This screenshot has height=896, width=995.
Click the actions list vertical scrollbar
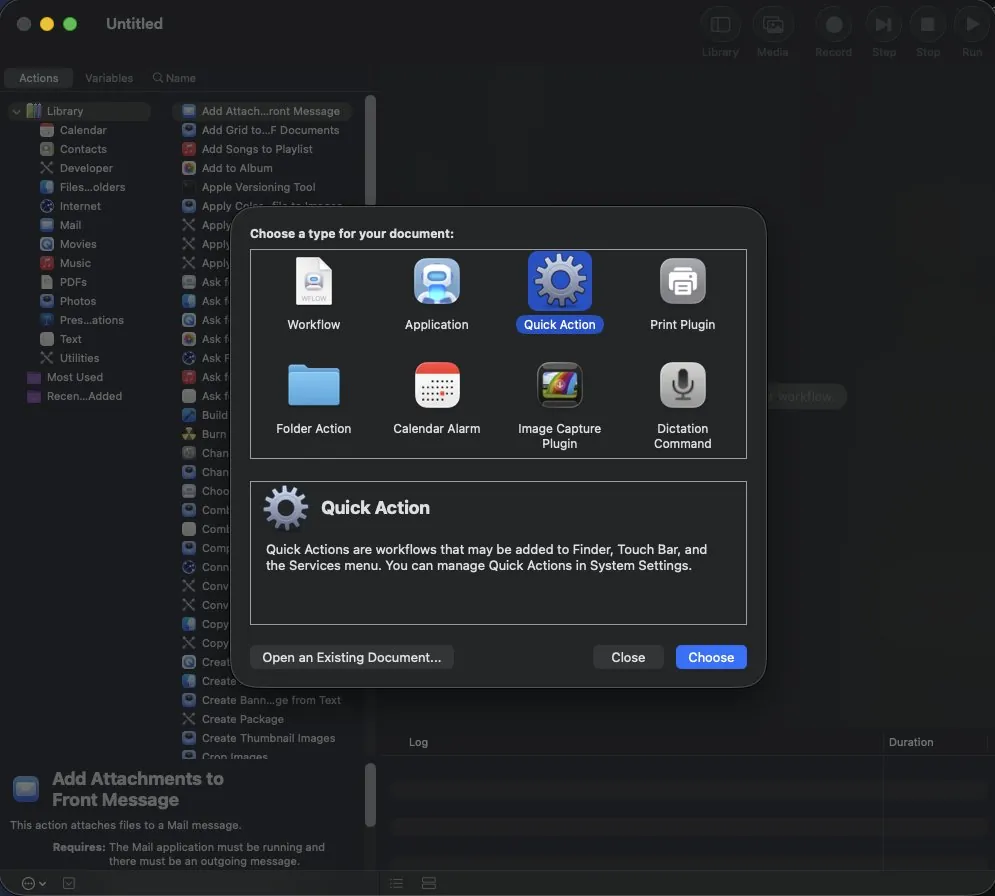point(371,152)
